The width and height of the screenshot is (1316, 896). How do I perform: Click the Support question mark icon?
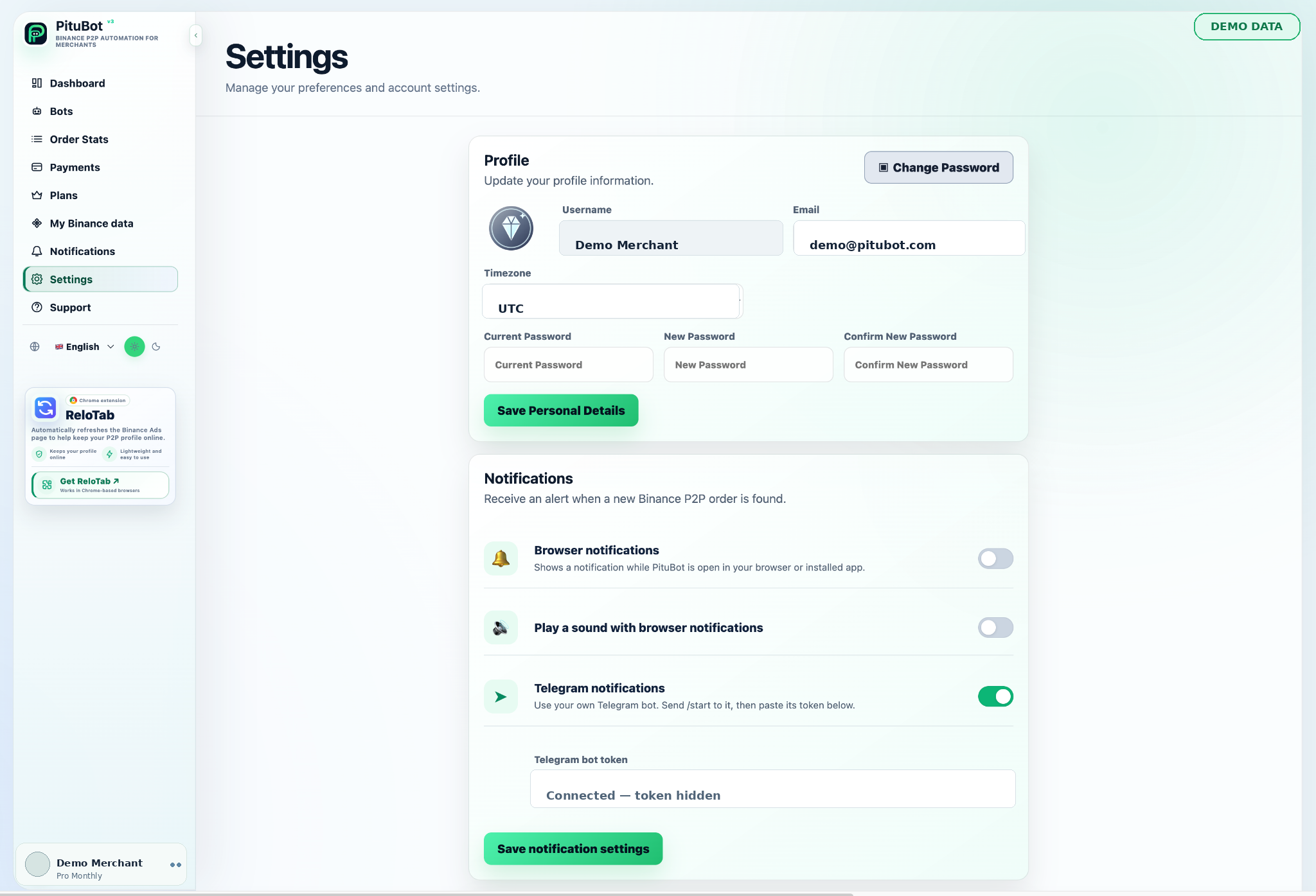click(x=37, y=307)
